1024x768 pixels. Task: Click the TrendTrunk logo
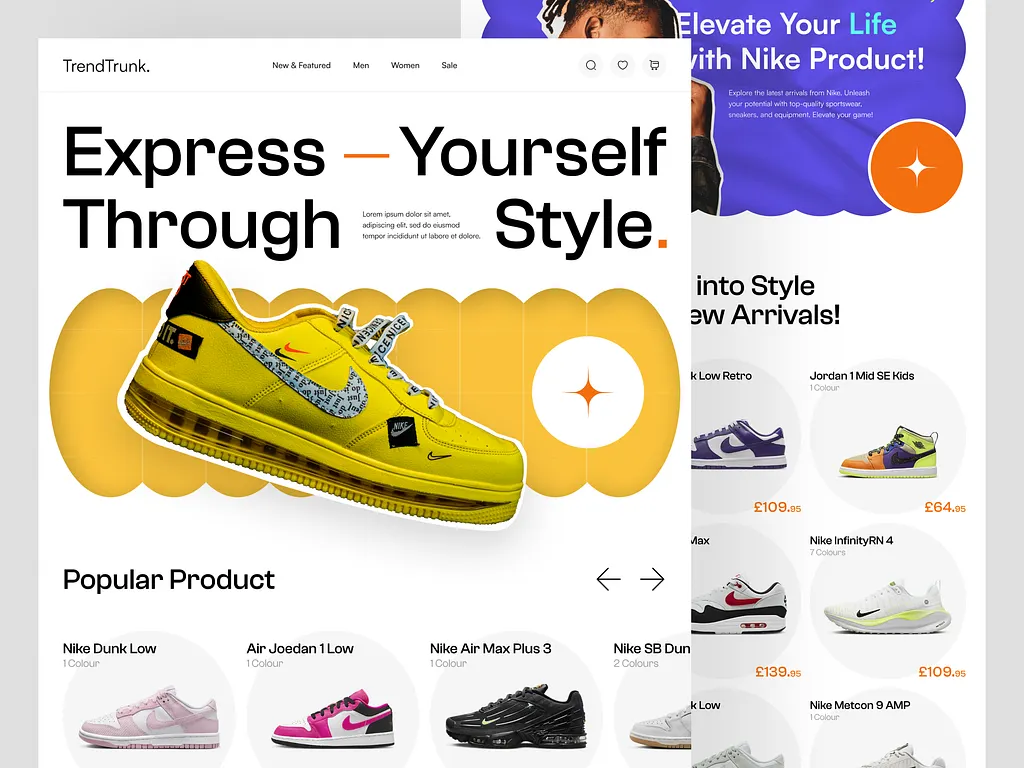(106, 66)
